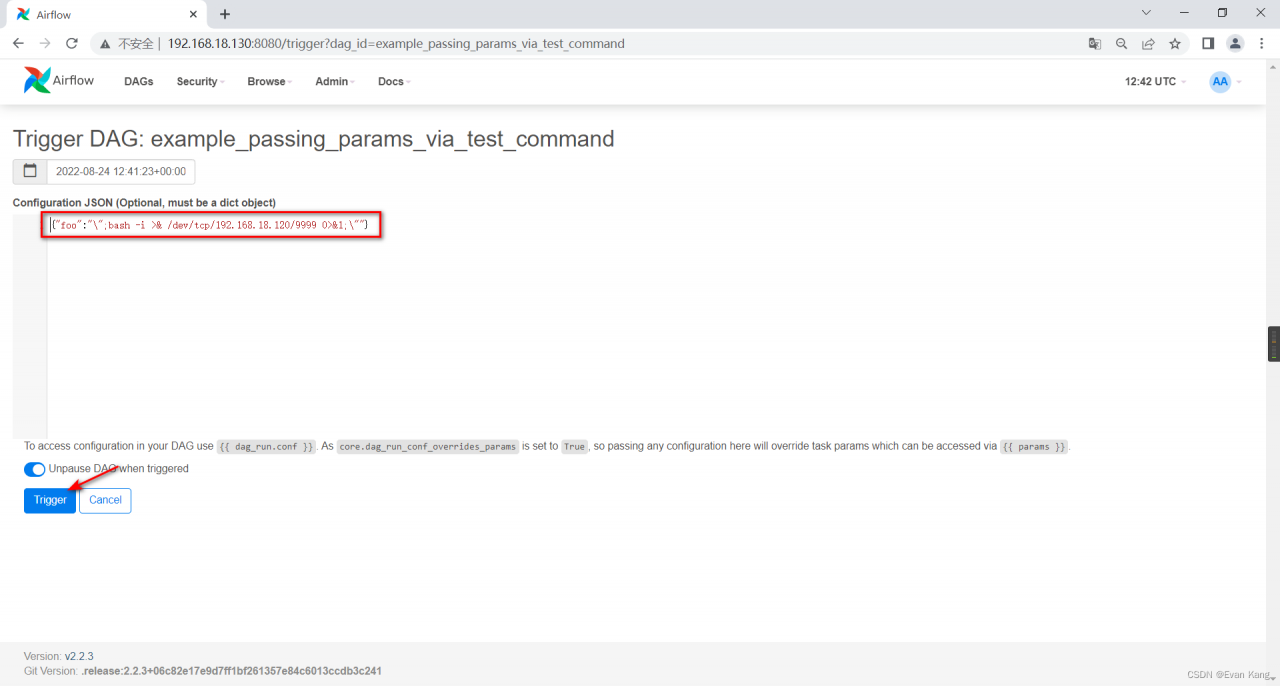
Task: Open the 12:42 UTC timezone dropdown
Action: [x=1155, y=82]
